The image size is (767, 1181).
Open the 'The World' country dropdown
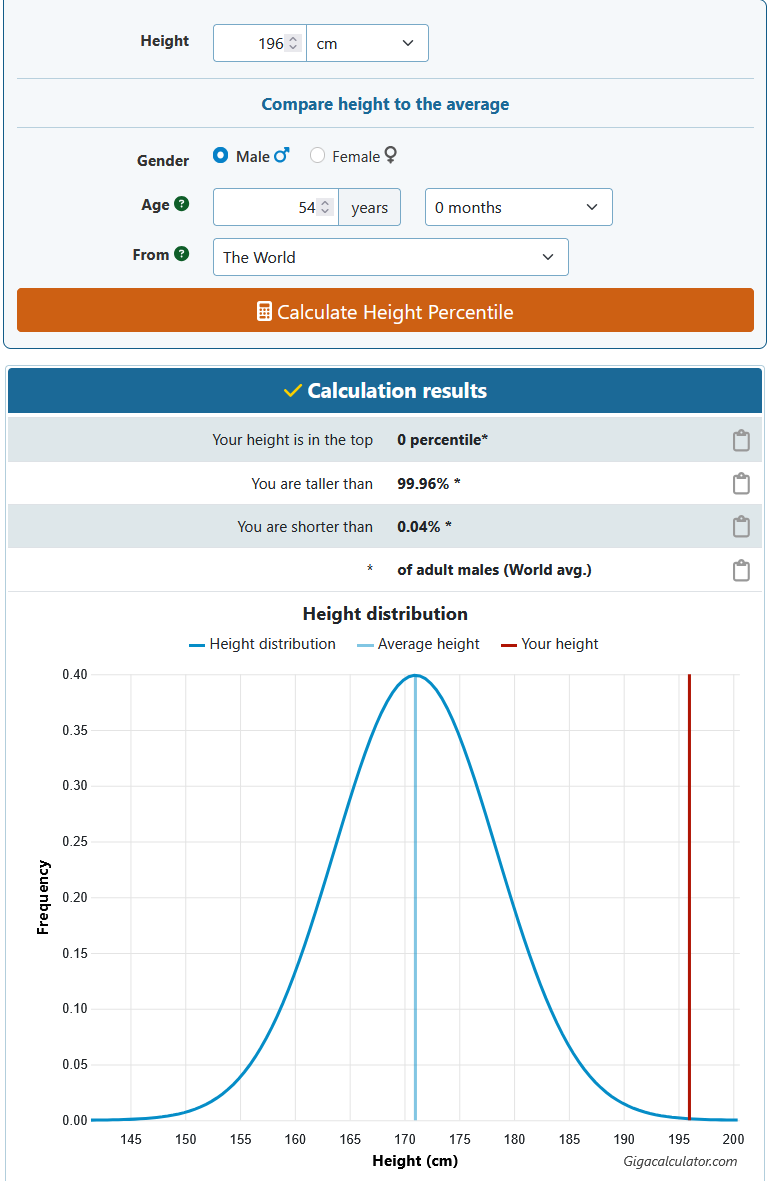390,258
